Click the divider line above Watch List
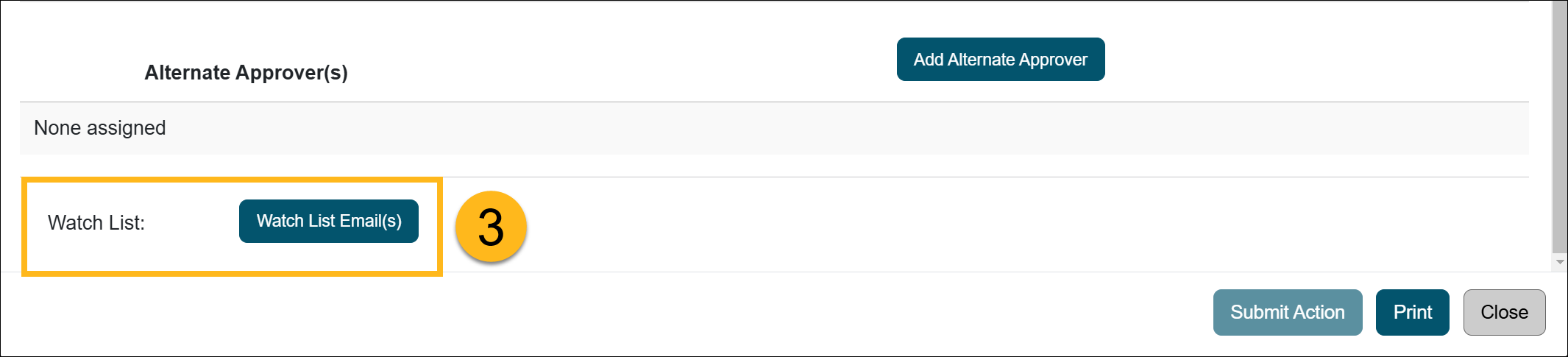Viewport: 1568px width, 357px height. point(957,177)
